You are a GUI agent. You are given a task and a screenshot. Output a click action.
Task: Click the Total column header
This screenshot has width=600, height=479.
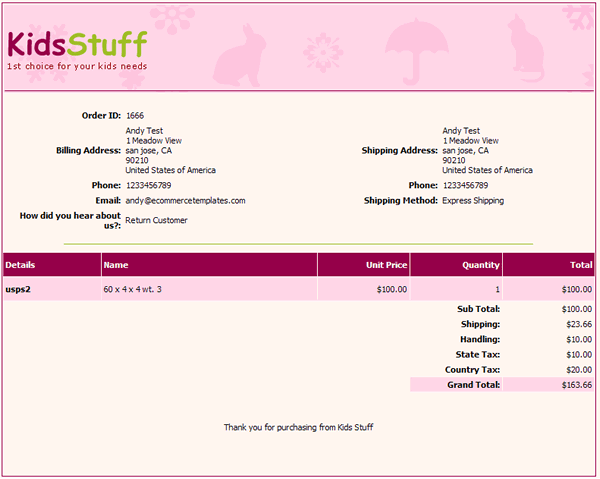(581, 265)
